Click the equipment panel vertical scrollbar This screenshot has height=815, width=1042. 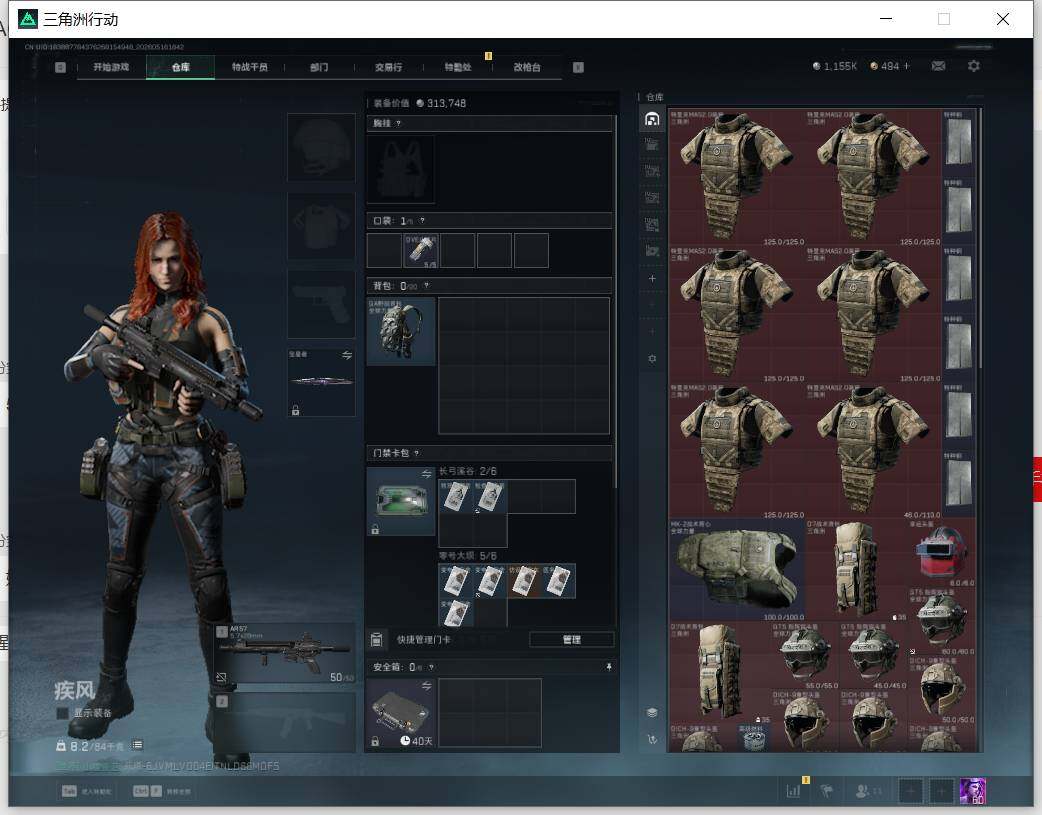616,300
